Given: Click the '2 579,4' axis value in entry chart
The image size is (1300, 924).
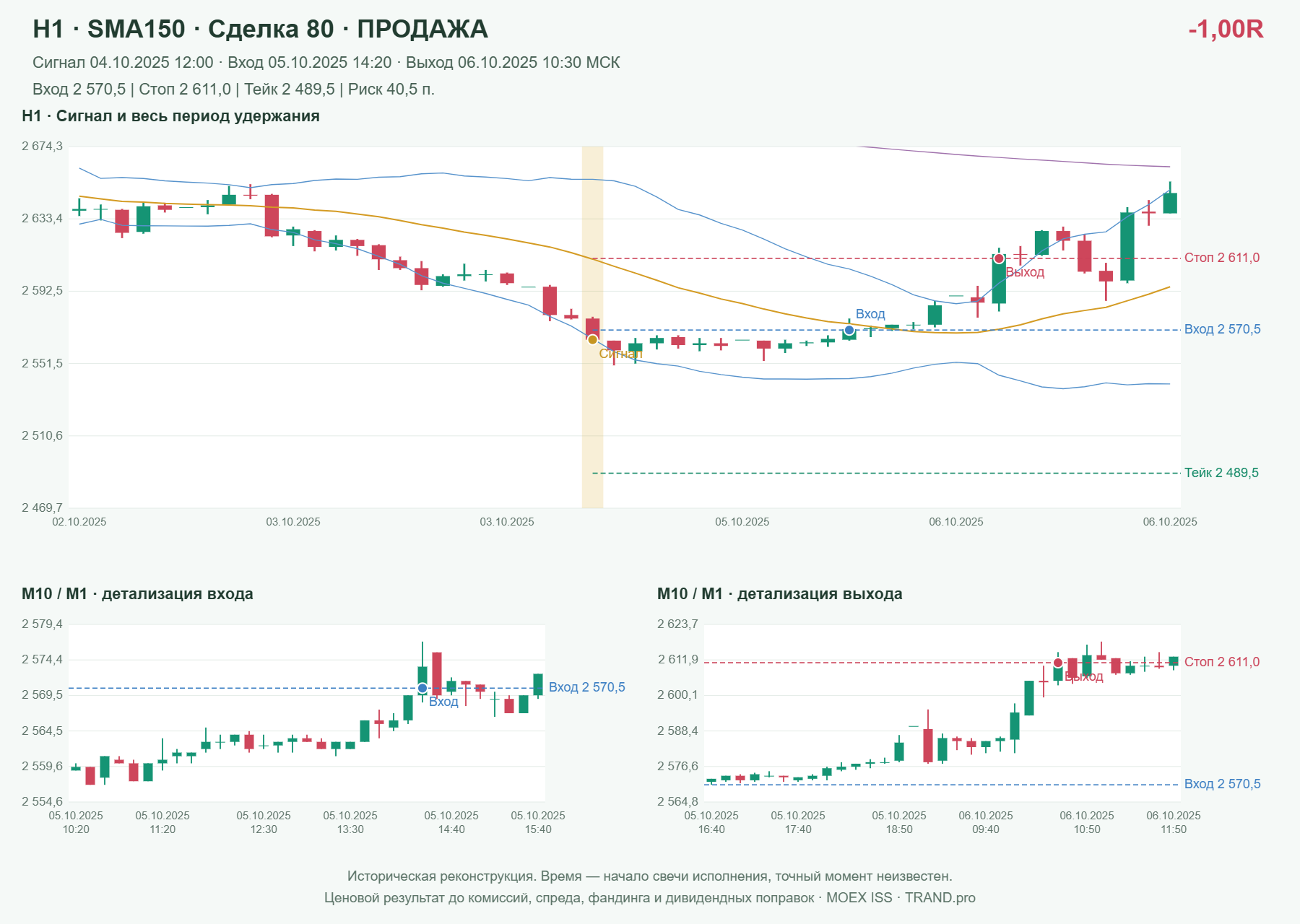Looking at the screenshot, I should (x=42, y=624).
